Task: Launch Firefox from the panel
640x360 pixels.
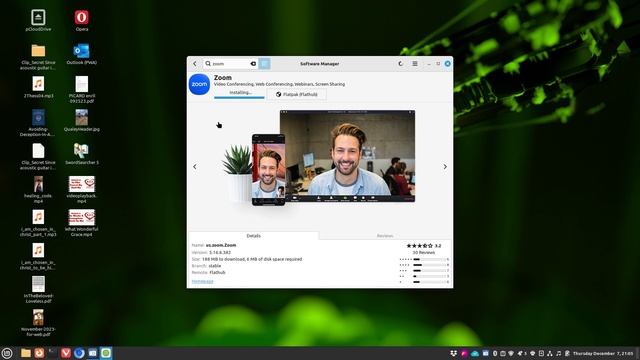Action: click(x=39, y=353)
